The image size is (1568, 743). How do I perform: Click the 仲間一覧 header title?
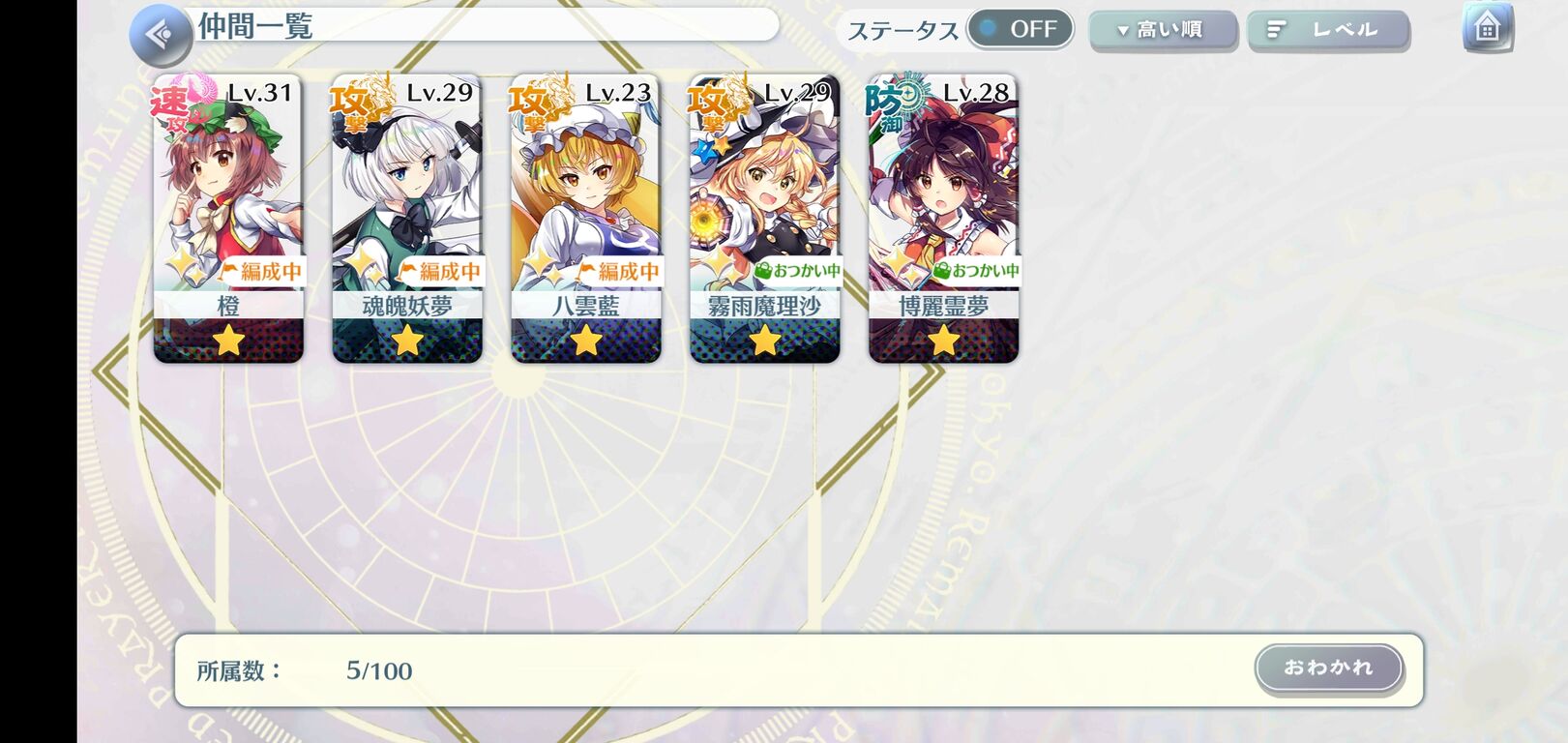click(x=256, y=26)
